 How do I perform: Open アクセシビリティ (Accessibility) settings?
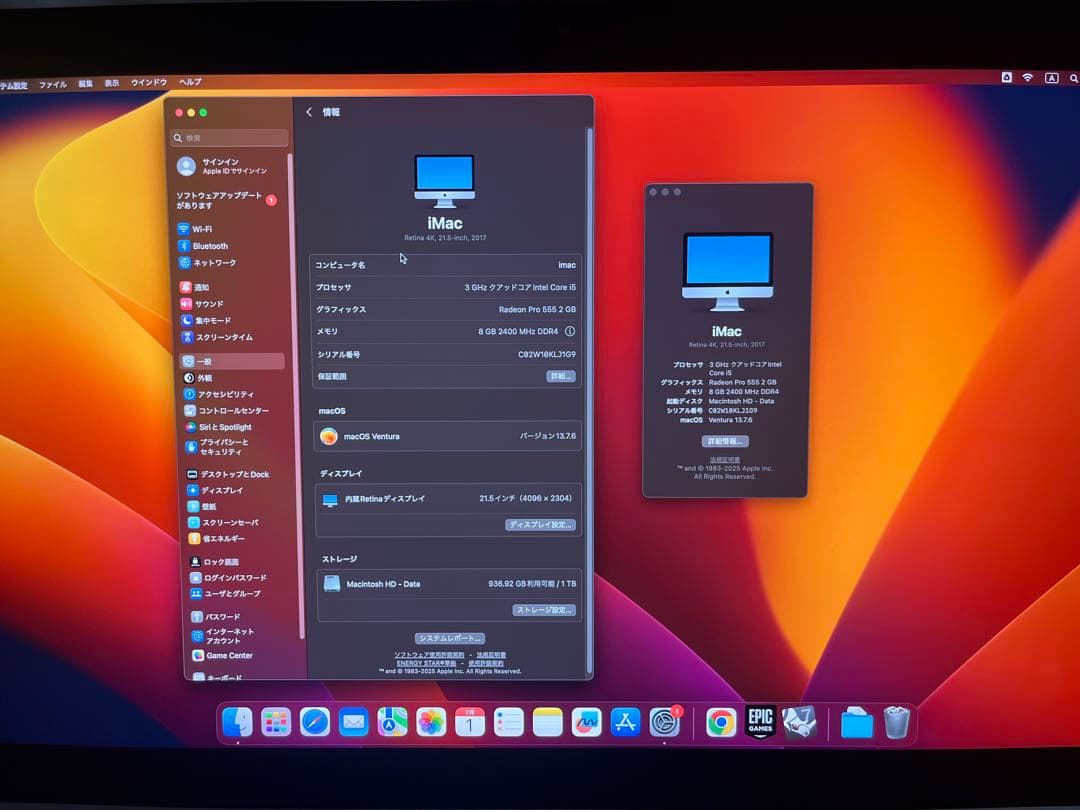click(234, 394)
